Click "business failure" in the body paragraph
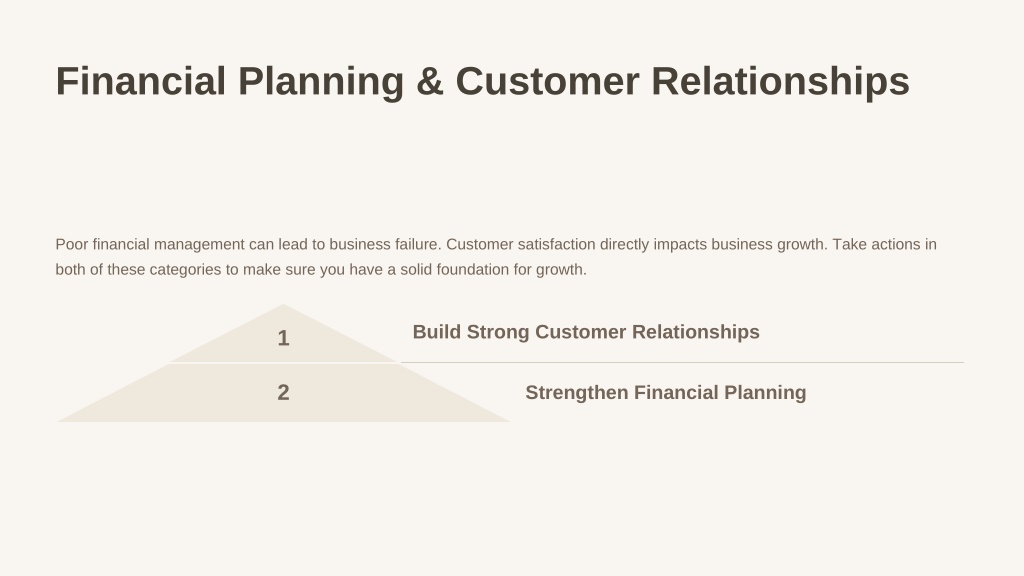 point(385,244)
